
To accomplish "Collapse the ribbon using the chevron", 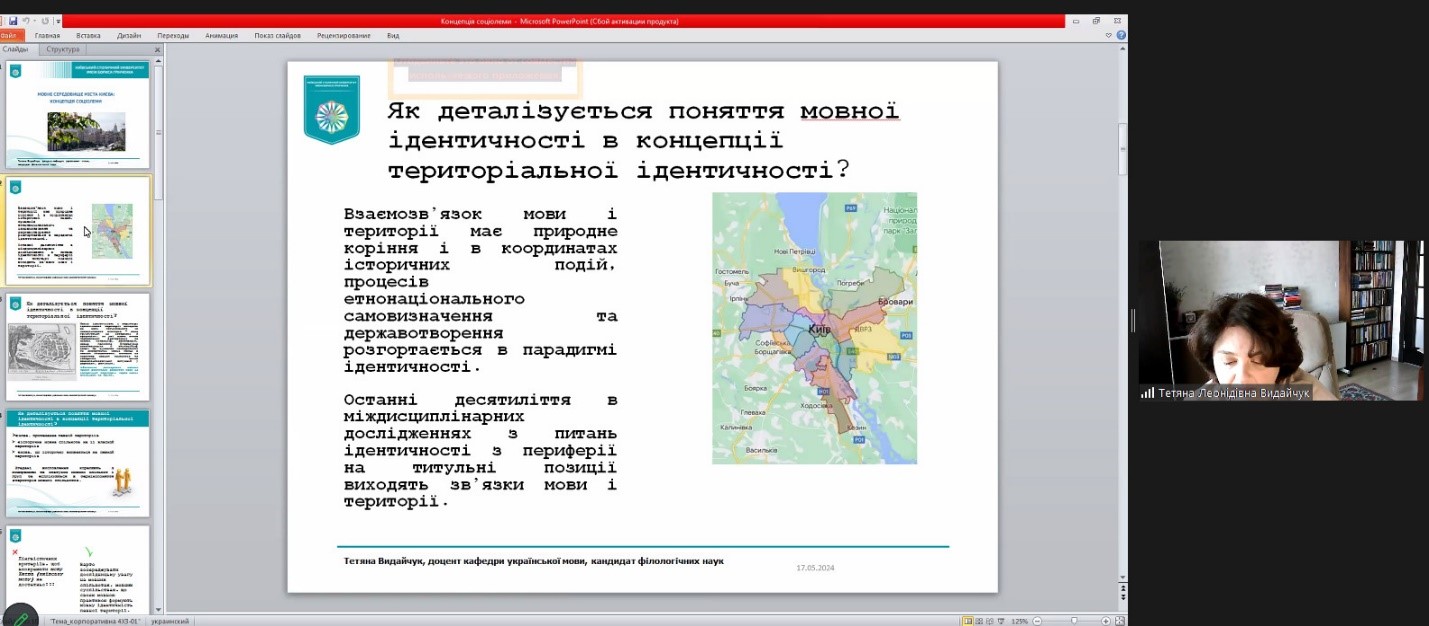I will tap(1108, 35).
